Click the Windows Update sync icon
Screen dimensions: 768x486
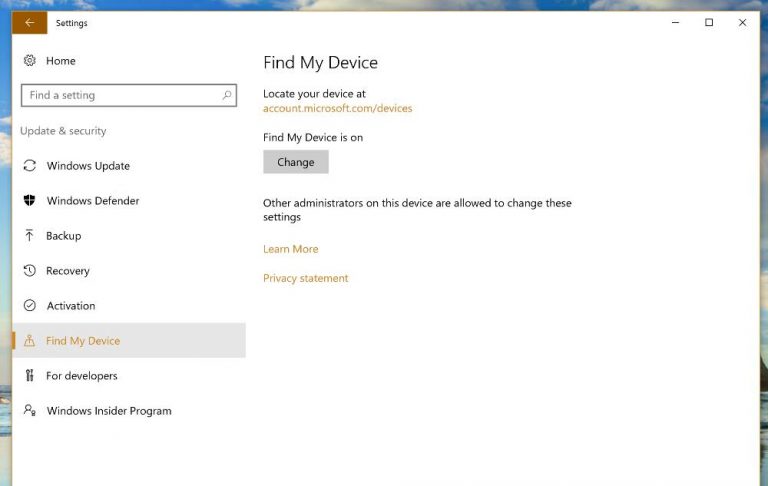pyautogui.click(x=30, y=166)
